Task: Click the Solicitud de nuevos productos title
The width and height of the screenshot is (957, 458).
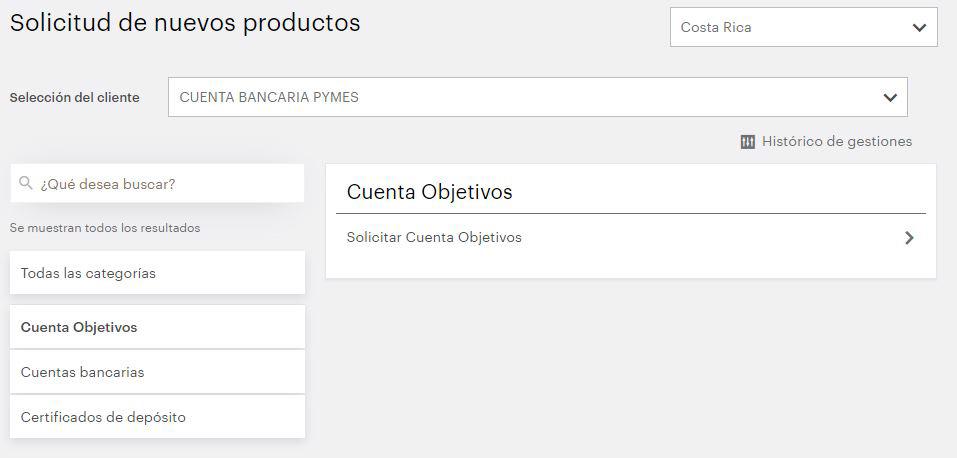Action: 185,23
